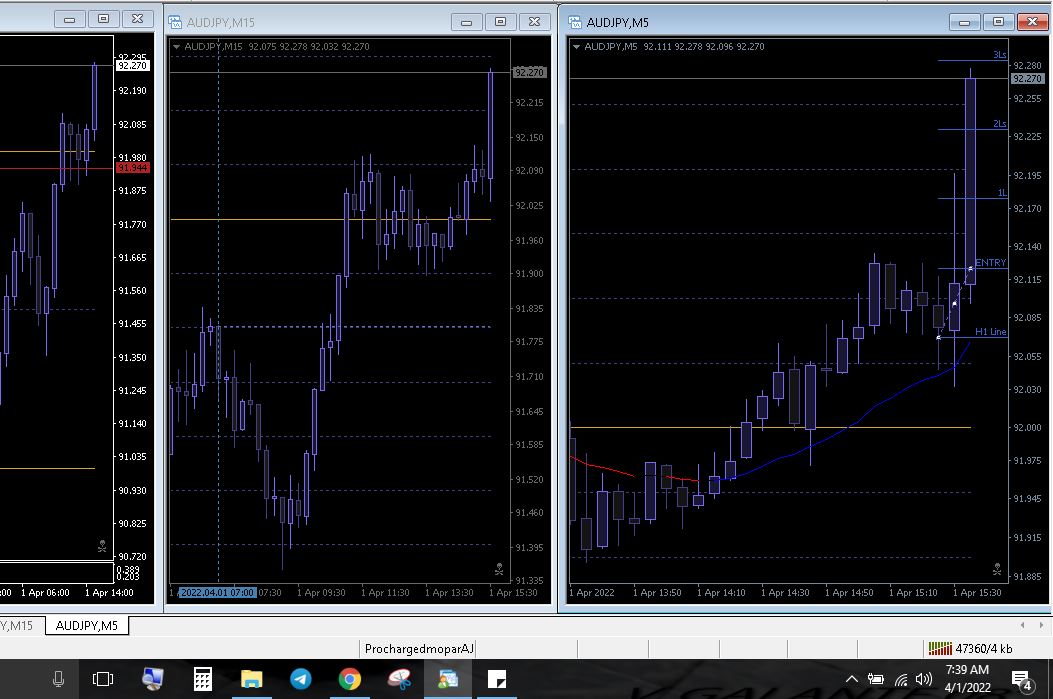Click the red 91.944 price tag on left chart
Image resolution: width=1053 pixels, height=699 pixels.
coord(133,168)
